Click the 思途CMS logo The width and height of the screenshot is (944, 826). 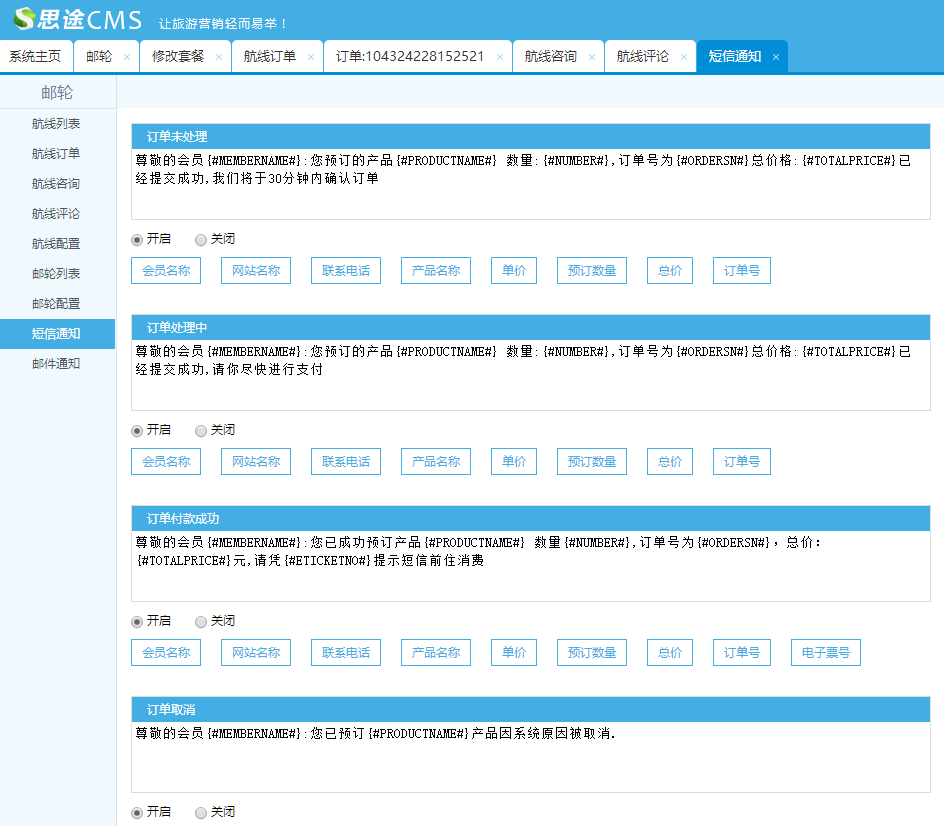[70, 20]
